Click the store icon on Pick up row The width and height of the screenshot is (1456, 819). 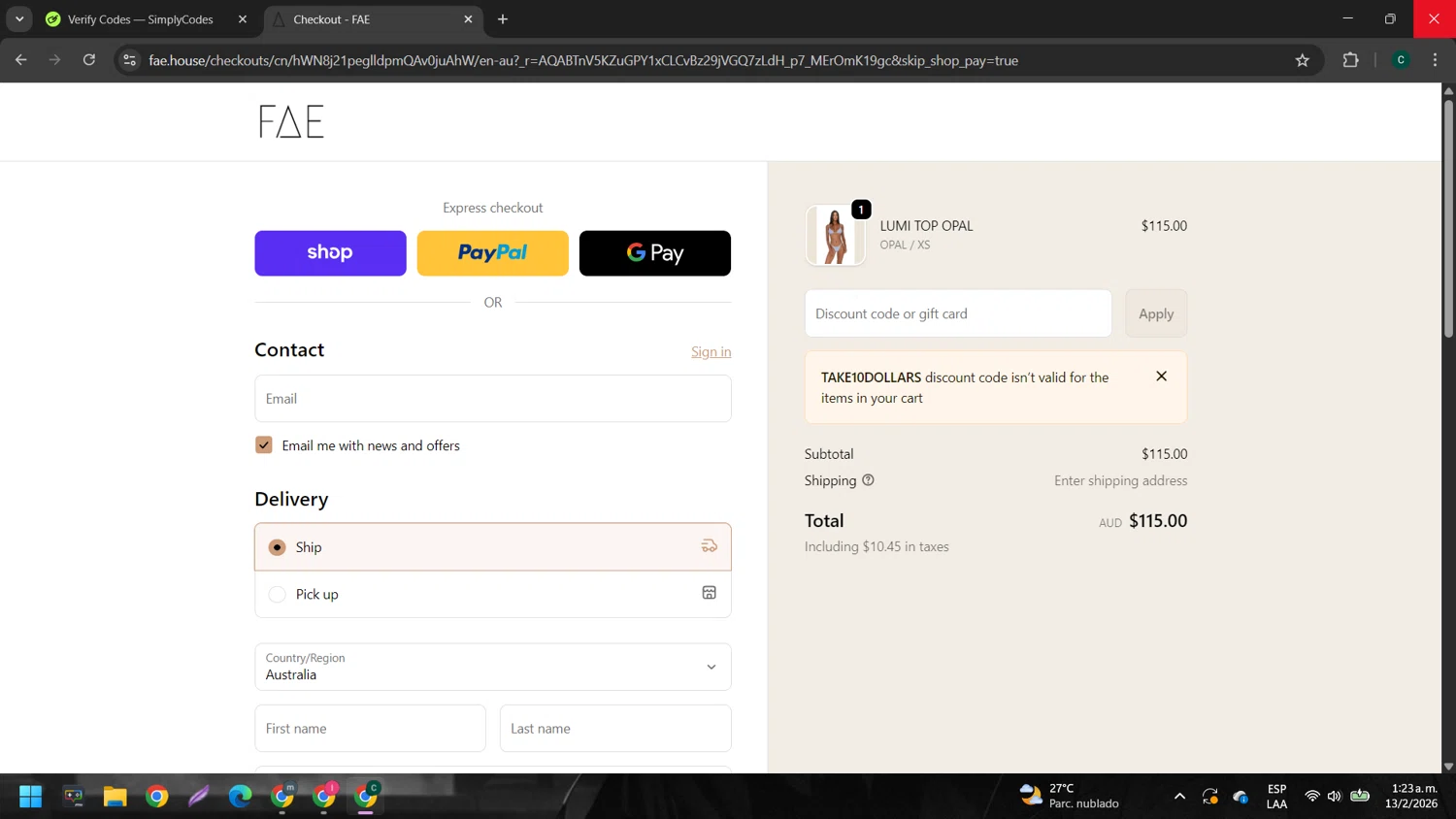pos(709,593)
